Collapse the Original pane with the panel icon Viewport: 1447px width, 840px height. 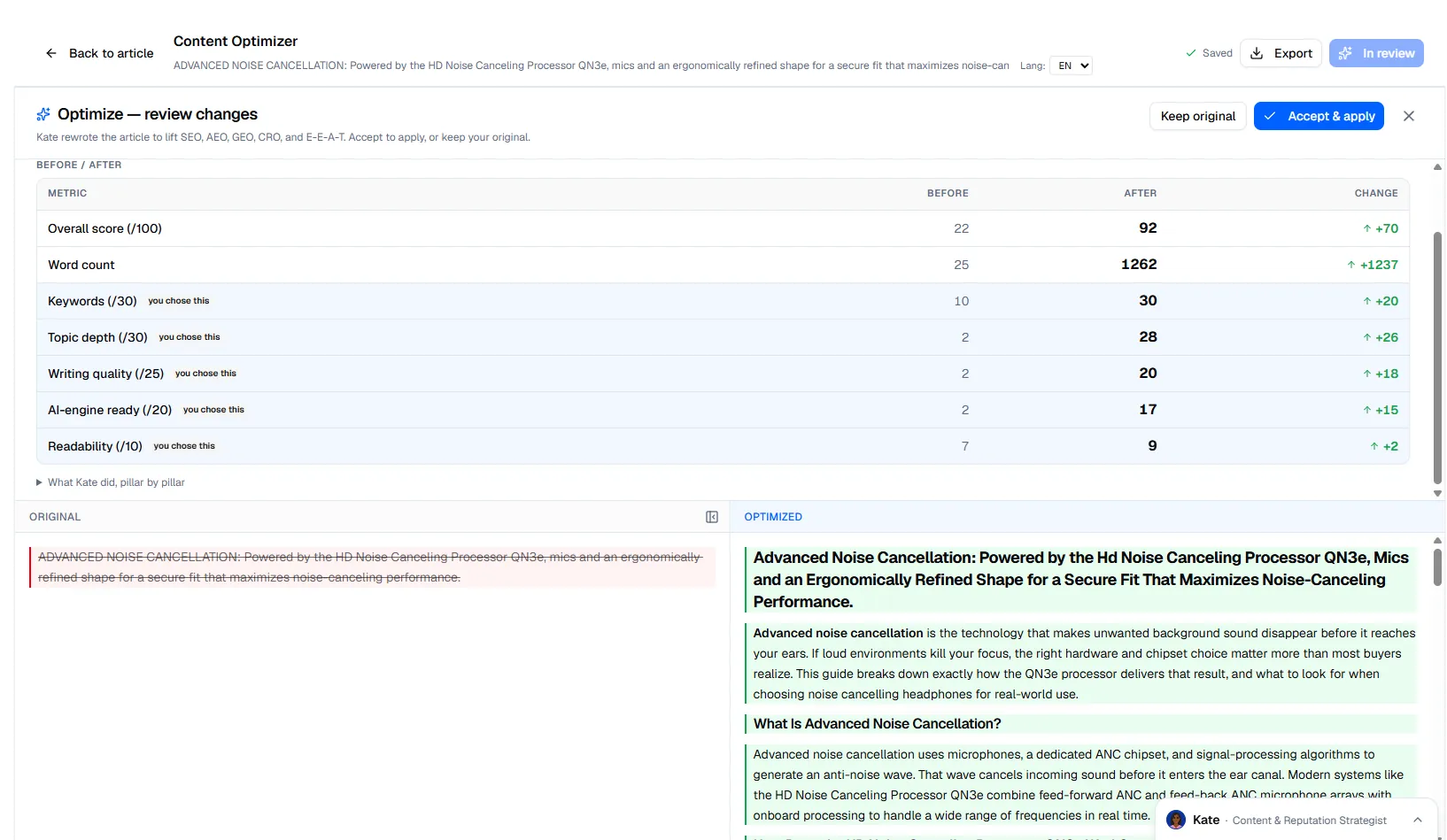(712, 517)
